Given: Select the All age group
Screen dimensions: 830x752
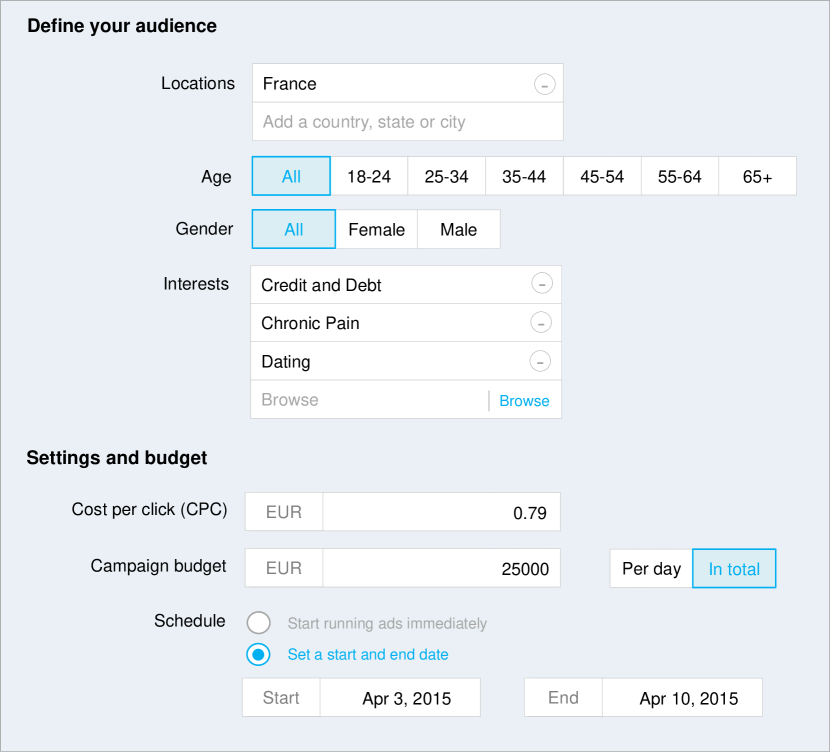Looking at the screenshot, I should pos(291,176).
